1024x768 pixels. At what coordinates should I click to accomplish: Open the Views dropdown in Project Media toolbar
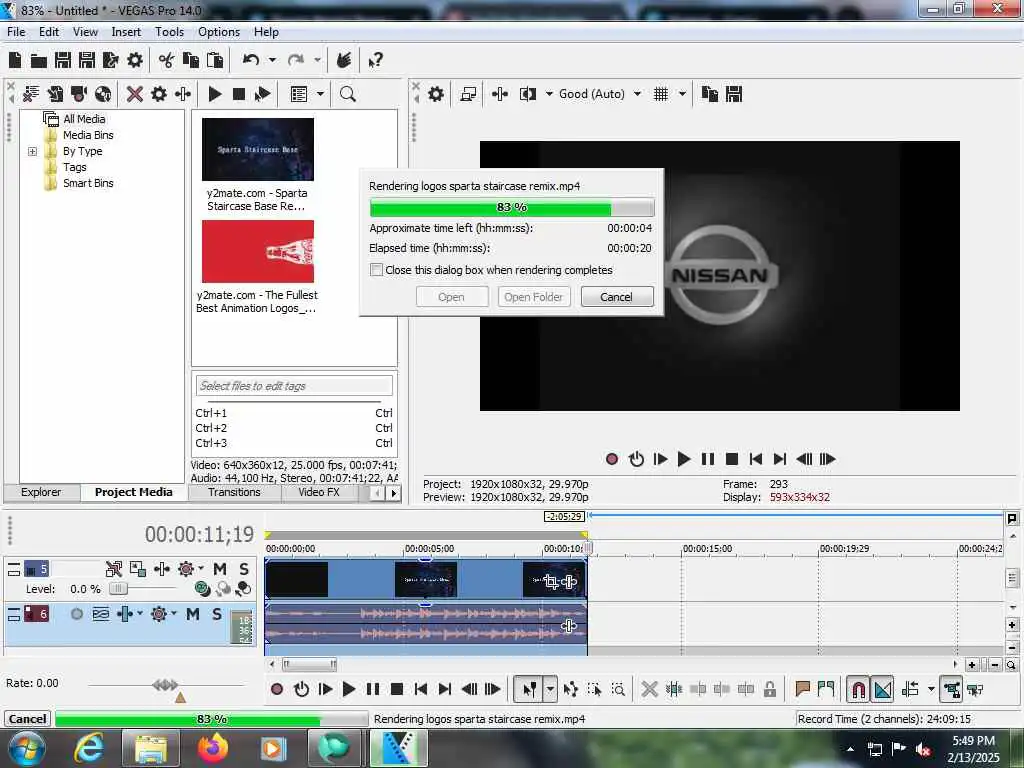click(321, 94)
